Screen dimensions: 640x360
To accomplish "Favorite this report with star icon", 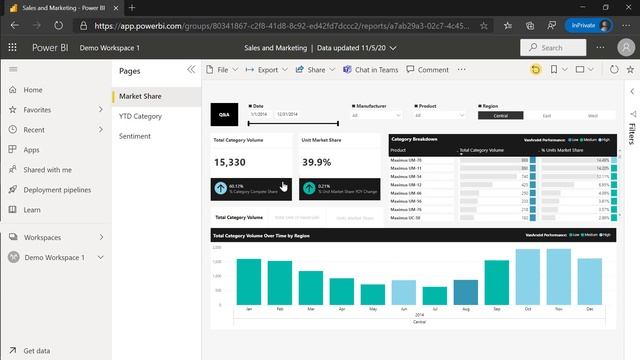I will point(630,70).
